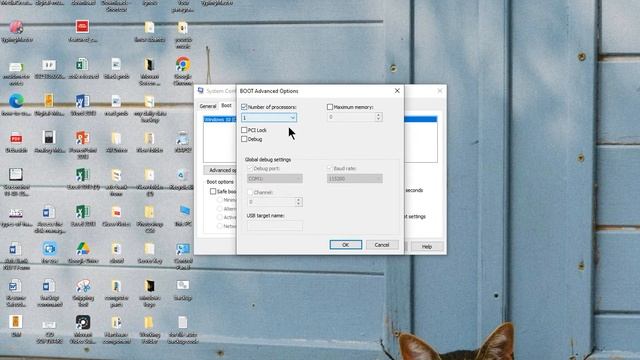
Task: Uncheck the Number of processors checkbox
Action: (244, 107)
